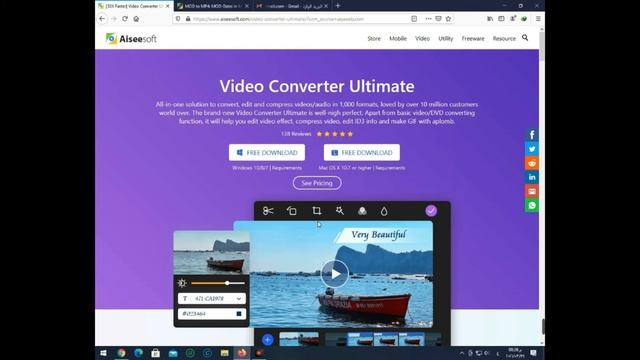Go back with the browser back arrow

102,19
